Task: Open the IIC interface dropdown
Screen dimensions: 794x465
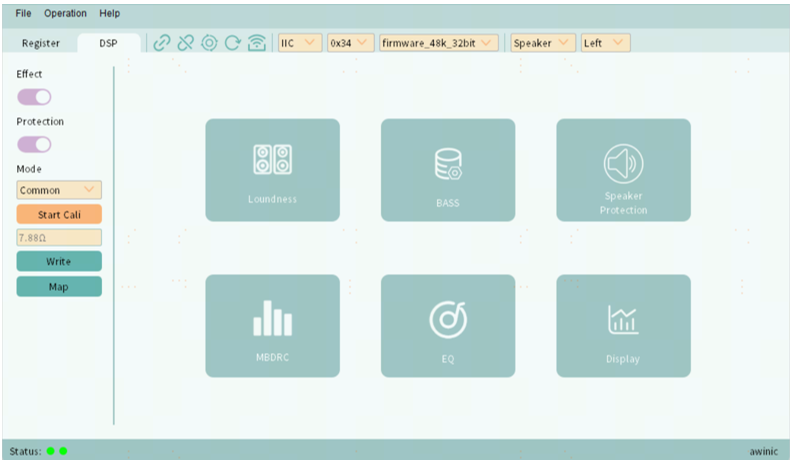Action: (298, 43)
